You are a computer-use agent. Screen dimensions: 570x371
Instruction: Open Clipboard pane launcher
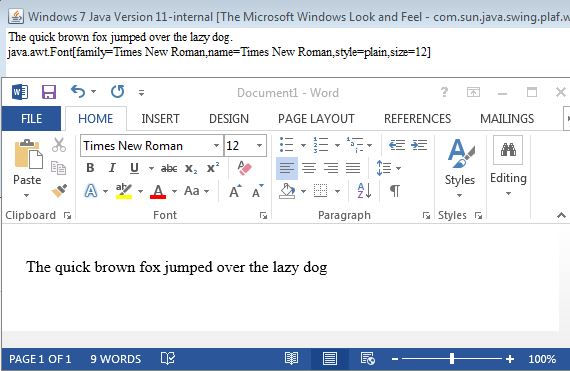[x=67, y=215]
